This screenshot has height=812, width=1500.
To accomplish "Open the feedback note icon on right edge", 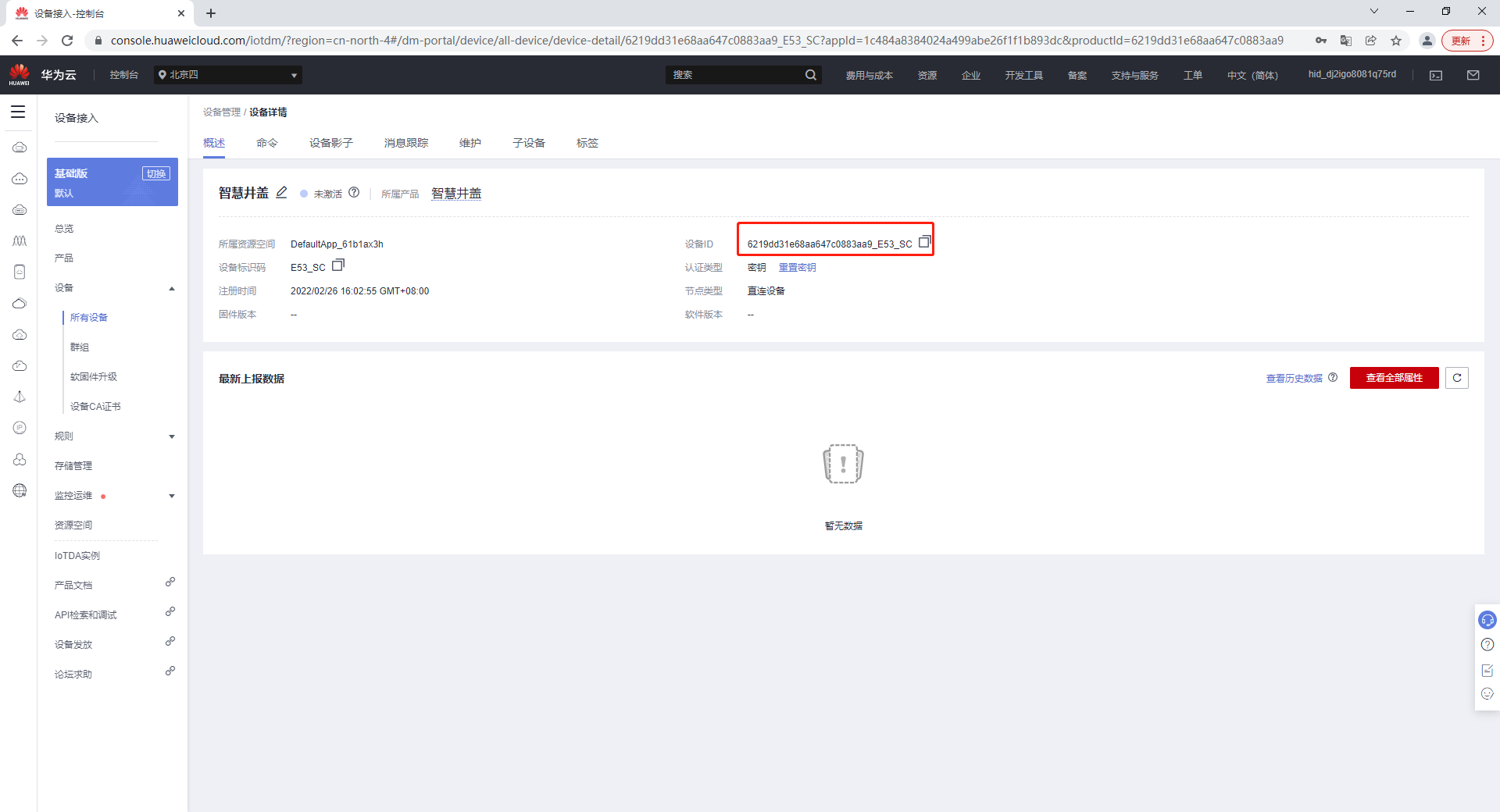I will pos(1487,670).
